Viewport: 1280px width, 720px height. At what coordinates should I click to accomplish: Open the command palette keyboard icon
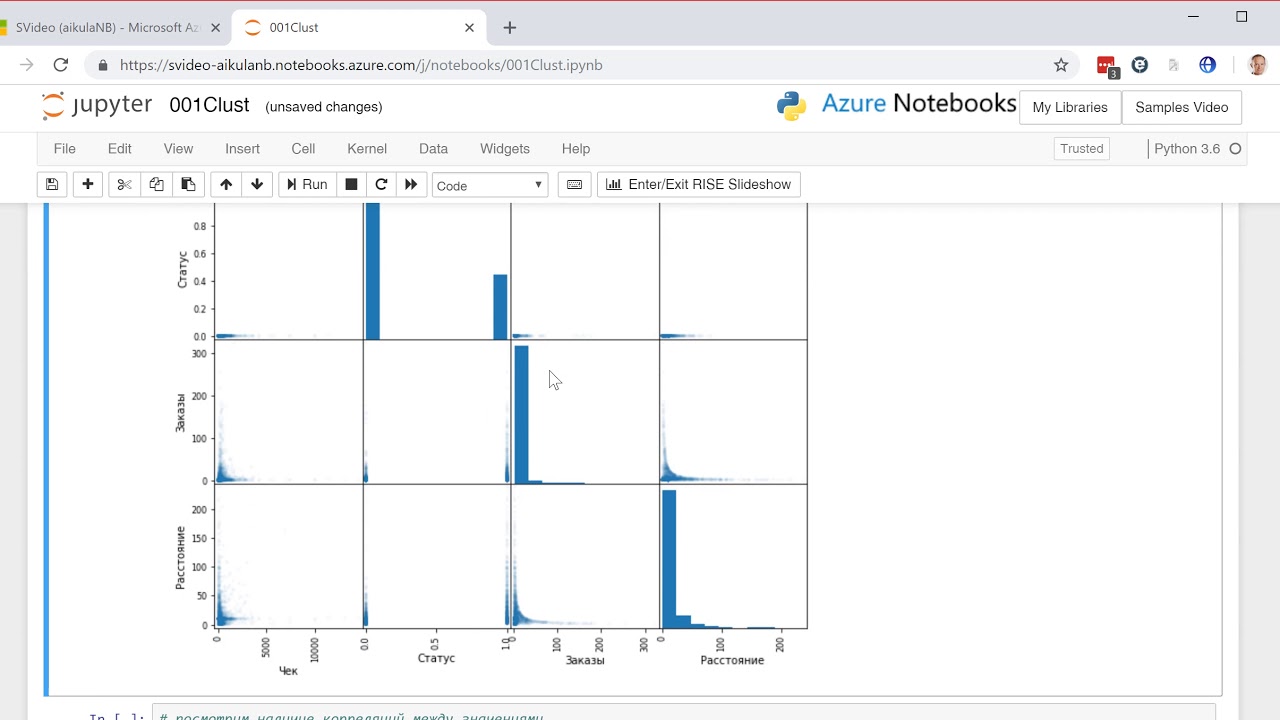(574, 185)
